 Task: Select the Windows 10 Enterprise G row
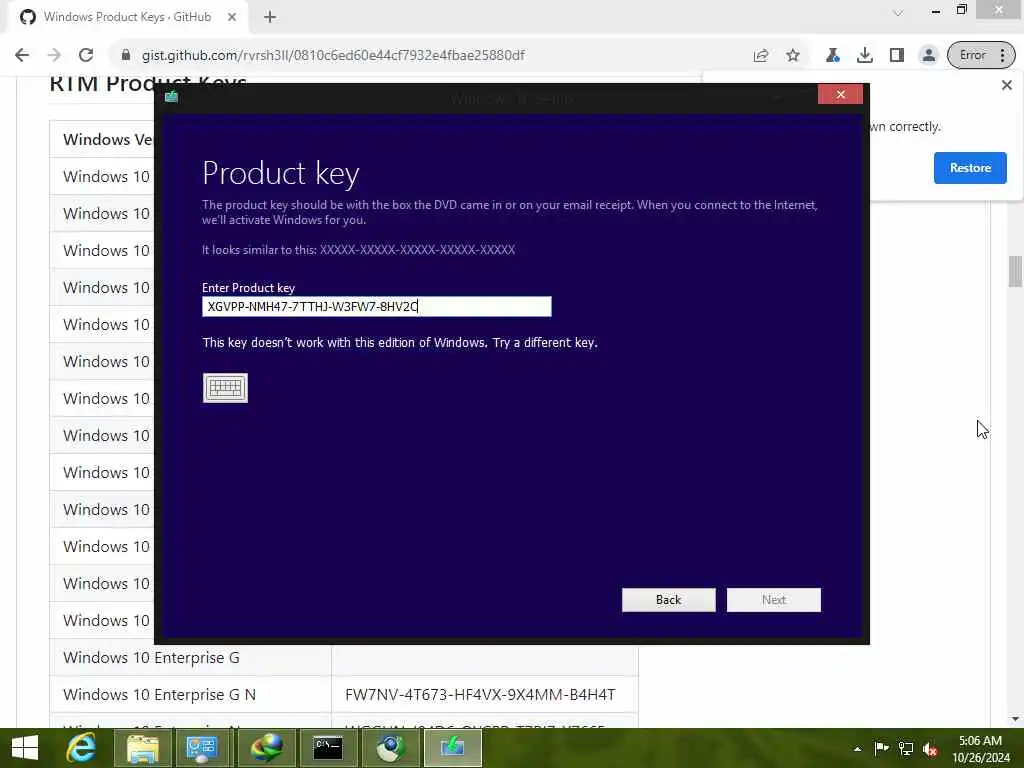tap(344, 658)
